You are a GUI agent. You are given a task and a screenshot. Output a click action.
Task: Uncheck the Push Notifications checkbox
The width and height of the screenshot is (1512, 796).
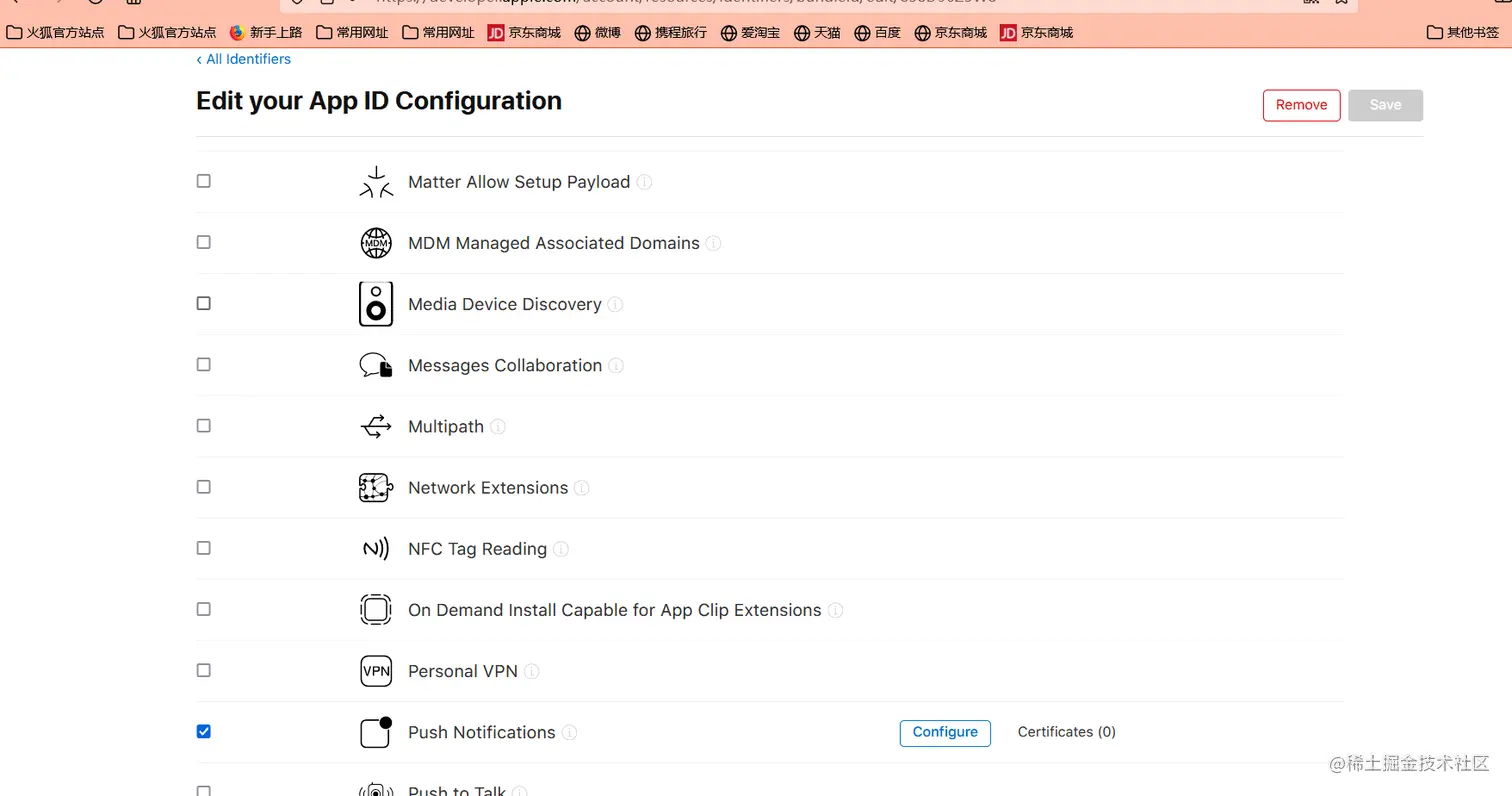click(x=204, y=731)
